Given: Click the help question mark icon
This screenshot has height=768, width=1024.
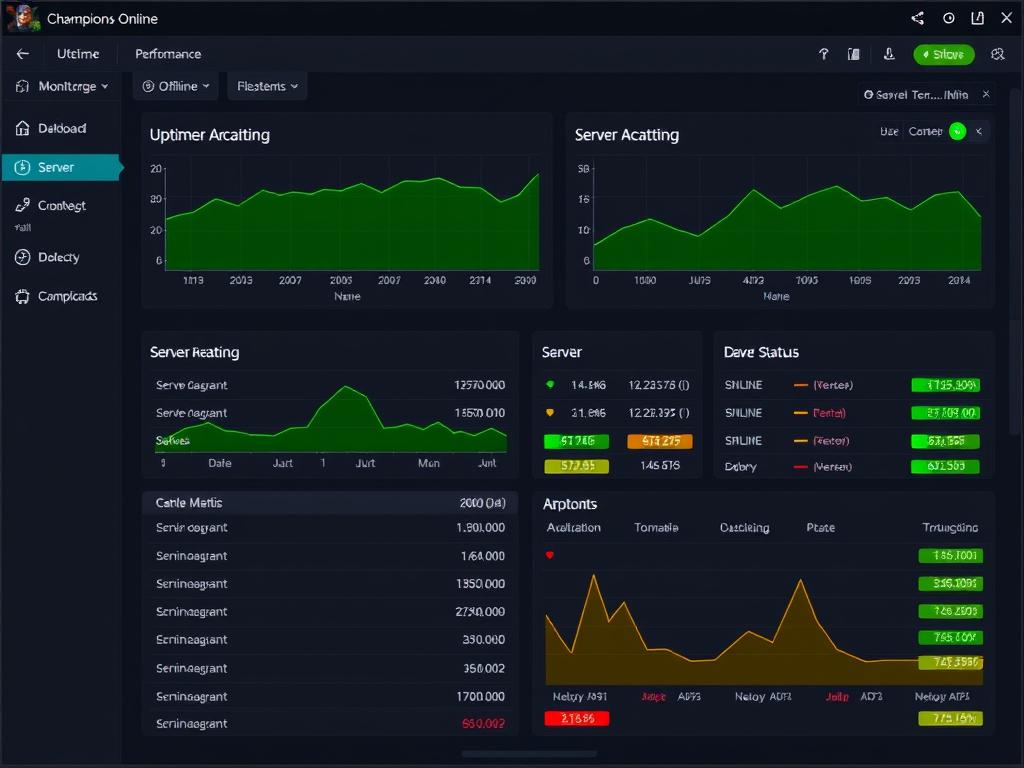Looking at the screenshot, I should [824, 54].
